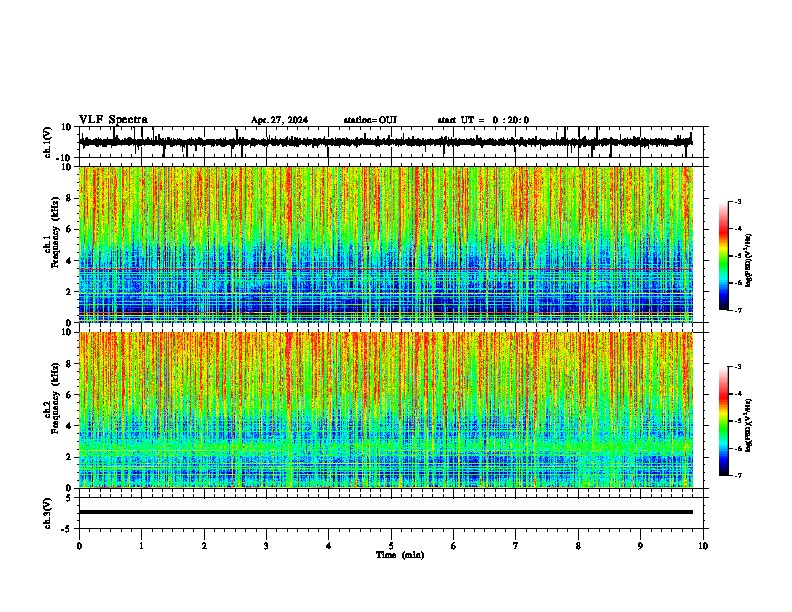The image size is (792, 612).
Task: Click the color scale bar beside ch.1 spectrogram
Action: coord(724,256)
